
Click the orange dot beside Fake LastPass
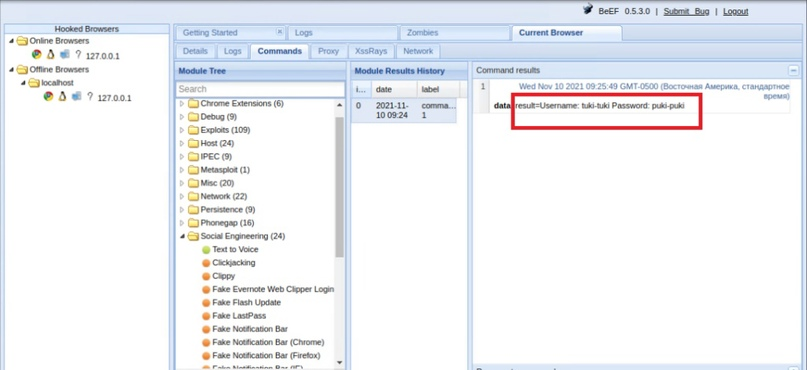pos(206,316)
